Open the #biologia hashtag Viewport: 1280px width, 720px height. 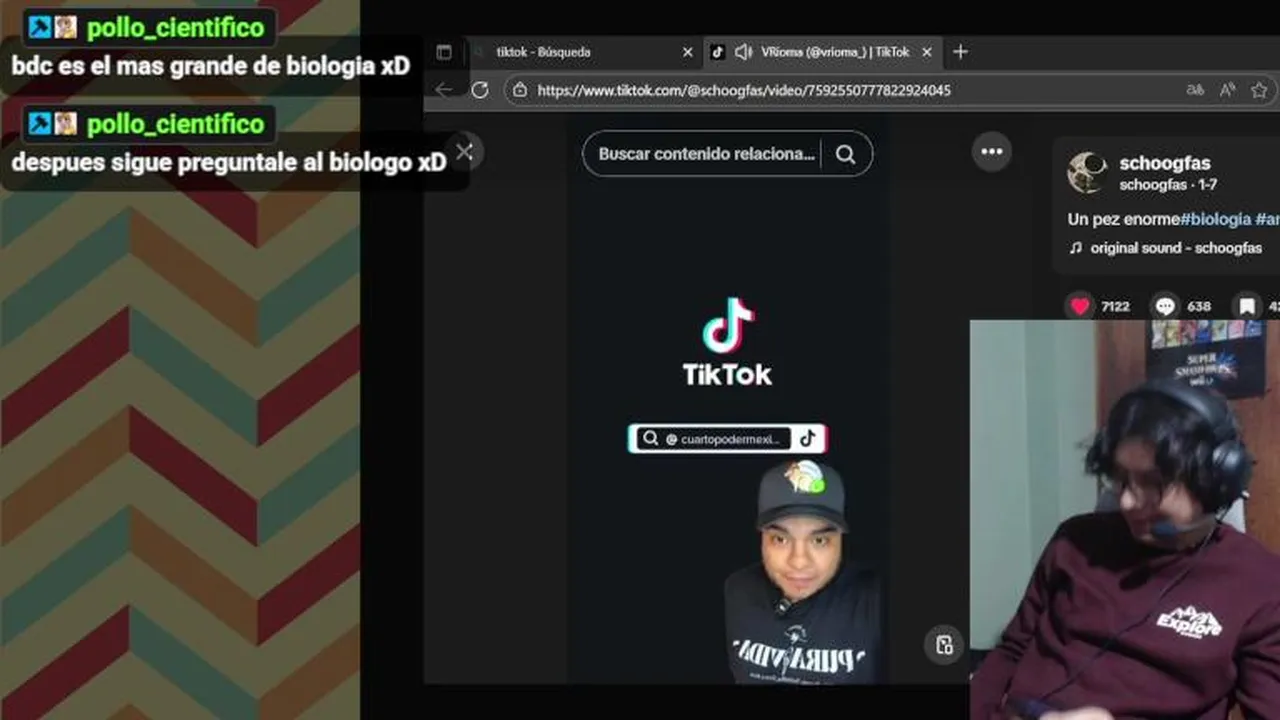[1215, 219]
